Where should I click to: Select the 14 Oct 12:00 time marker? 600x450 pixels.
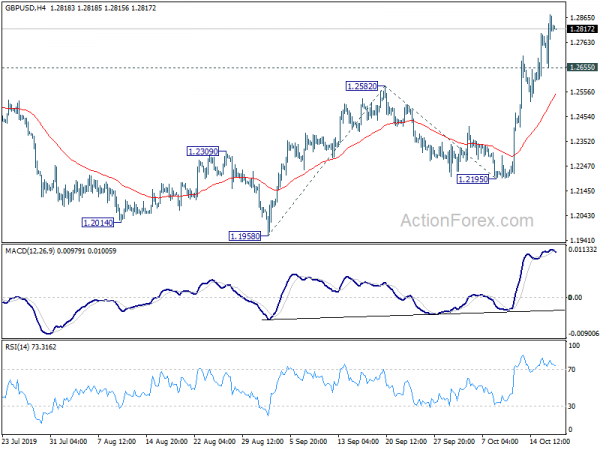[x=550, y=441]
